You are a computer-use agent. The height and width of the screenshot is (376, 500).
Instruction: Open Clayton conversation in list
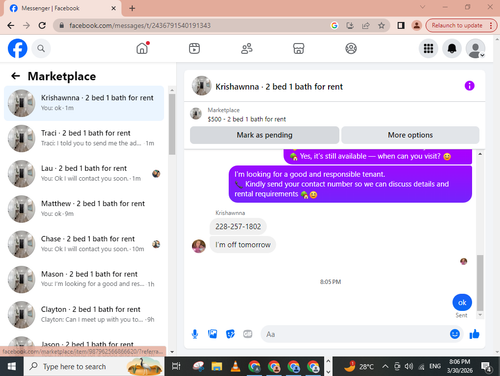click(x=84, y=315)
